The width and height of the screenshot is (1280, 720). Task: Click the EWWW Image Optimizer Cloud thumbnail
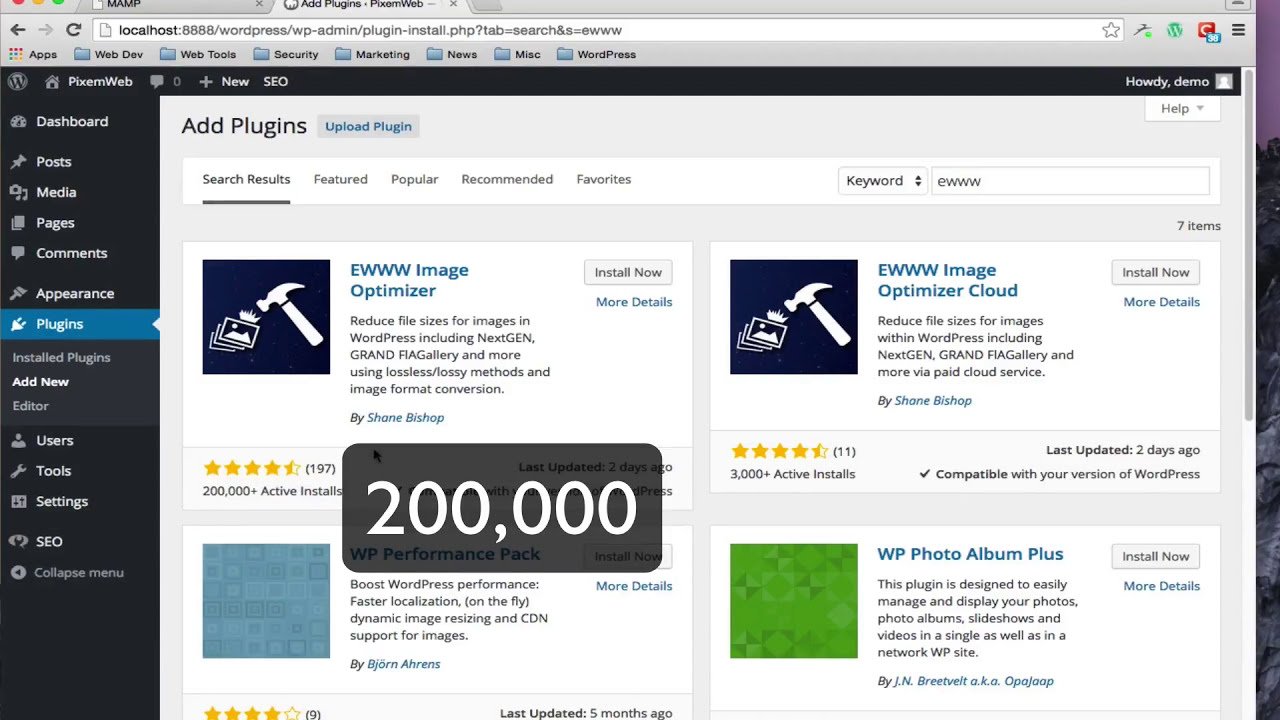click(793, 317)
